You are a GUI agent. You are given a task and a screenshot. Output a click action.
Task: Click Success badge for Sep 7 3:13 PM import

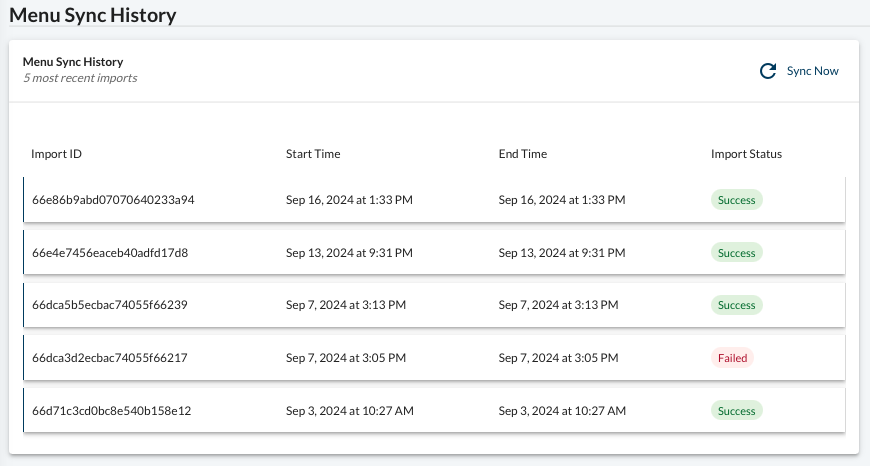[737, 305]
